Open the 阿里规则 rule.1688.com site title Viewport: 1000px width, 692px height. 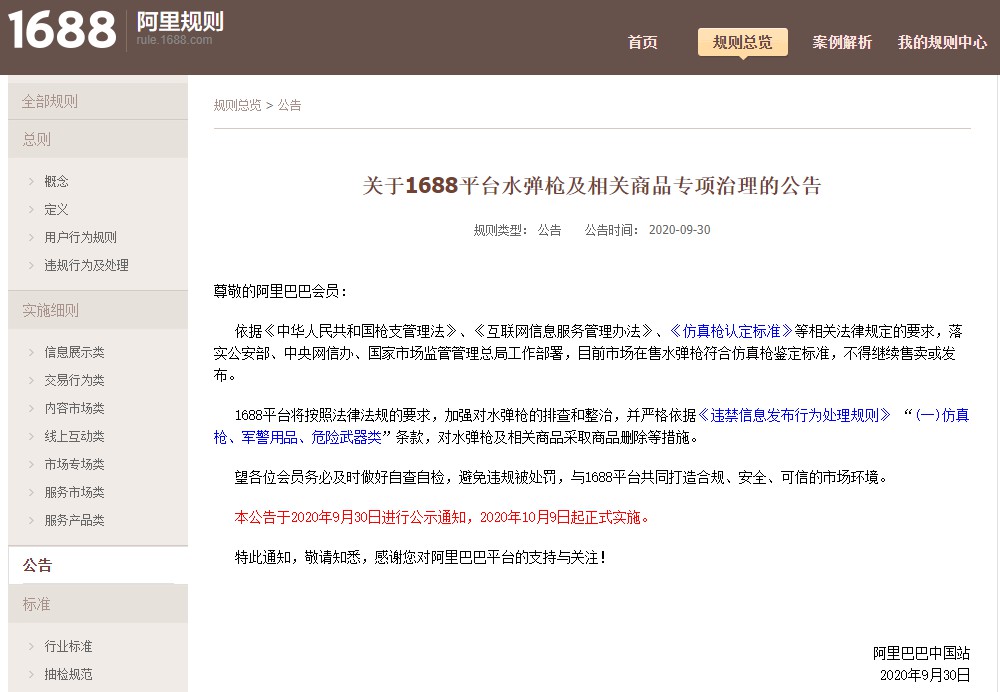click(x=180, y=29)
